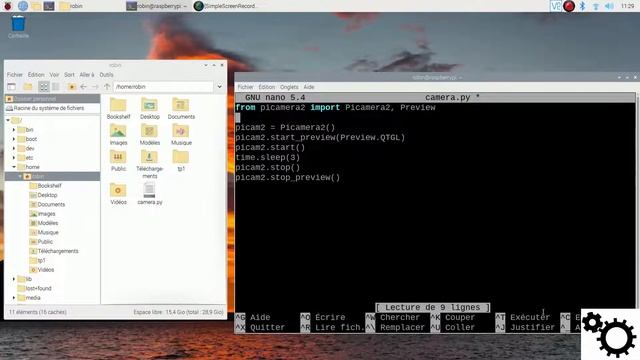
Task: Select camera.py file icon
Action: [x=150, y=194]
